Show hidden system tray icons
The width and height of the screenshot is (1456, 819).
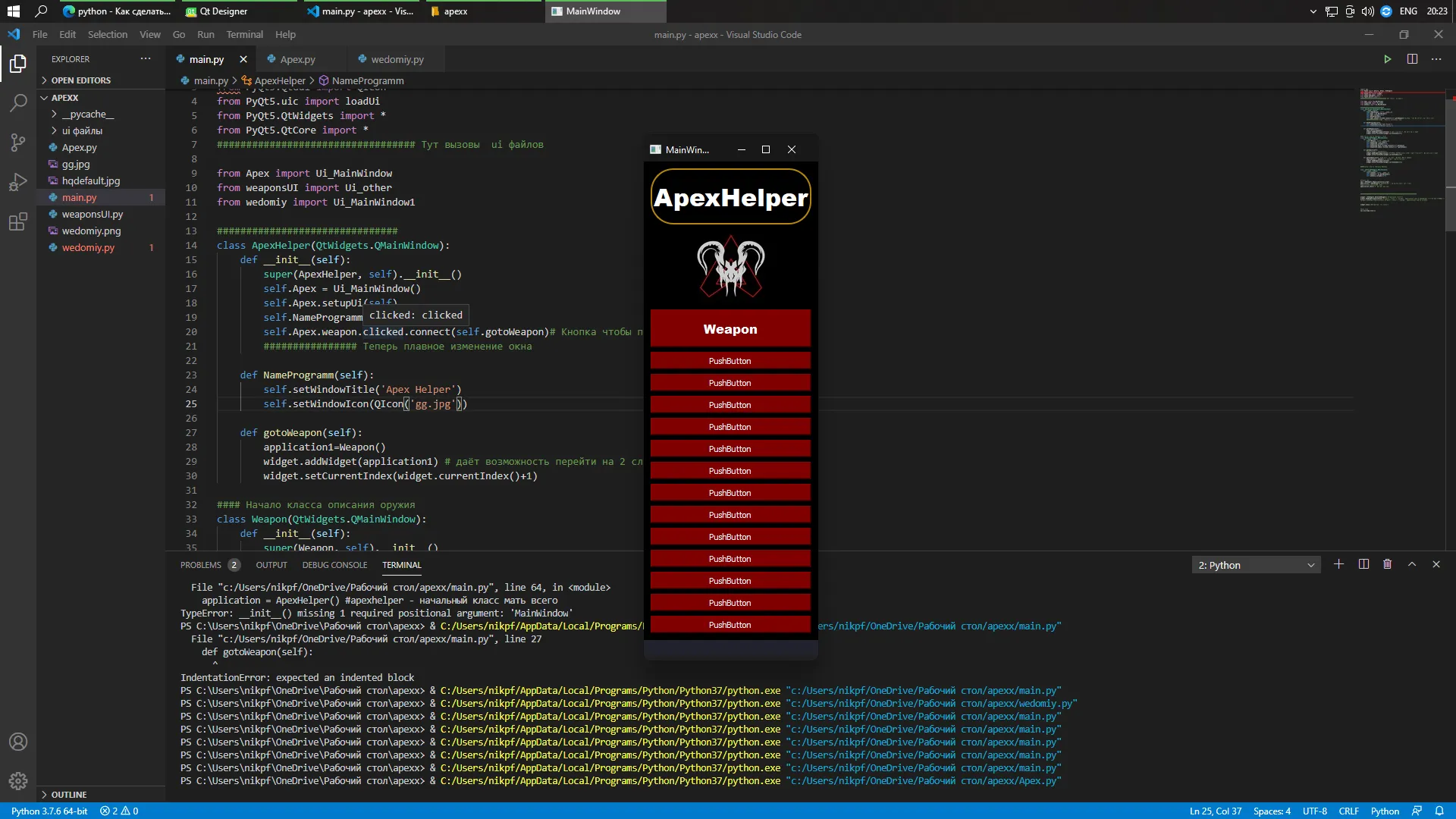[1313, 11]
